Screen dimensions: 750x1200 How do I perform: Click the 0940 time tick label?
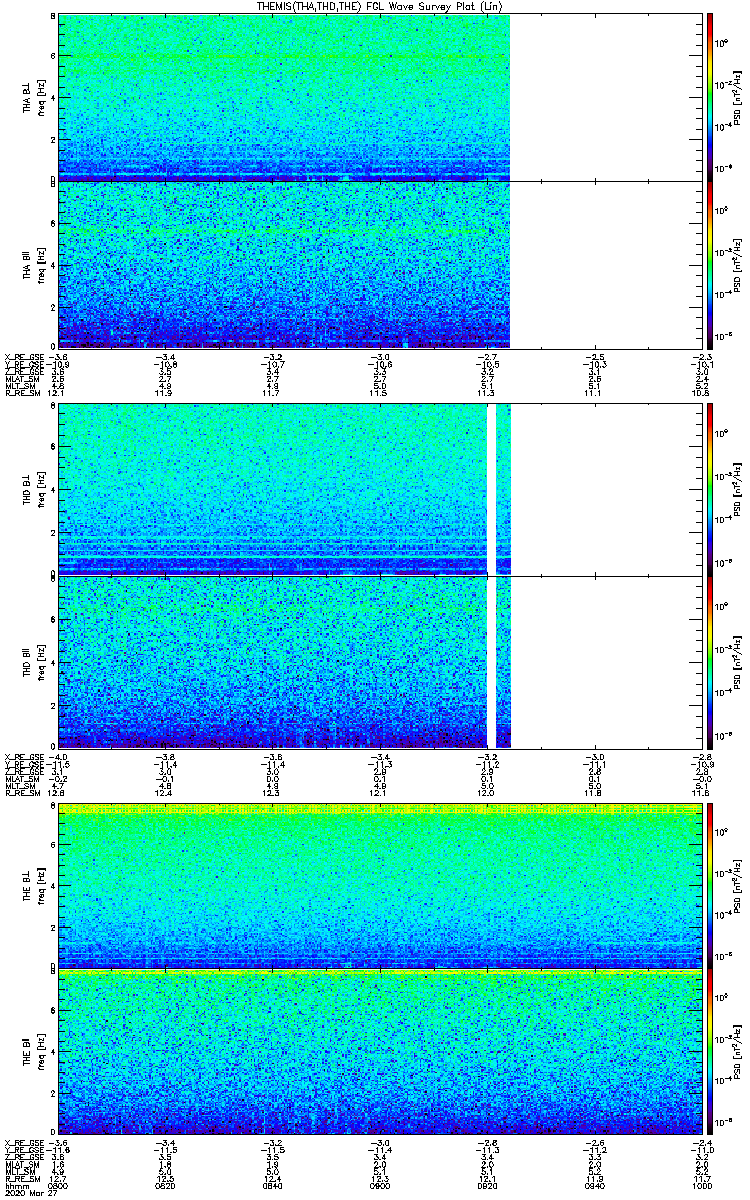594,1186
